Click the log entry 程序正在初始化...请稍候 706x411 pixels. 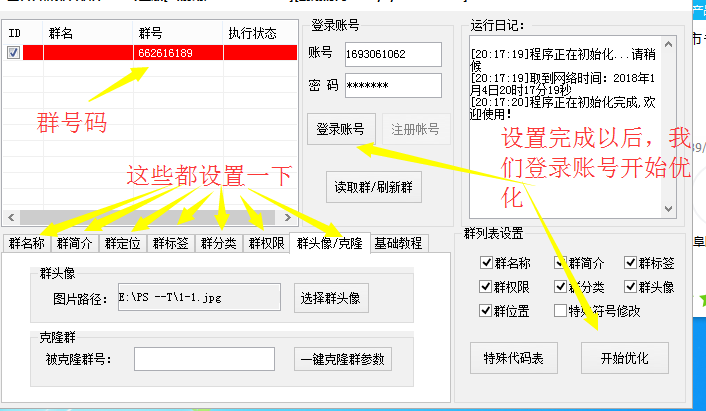(x=563, y=60)
